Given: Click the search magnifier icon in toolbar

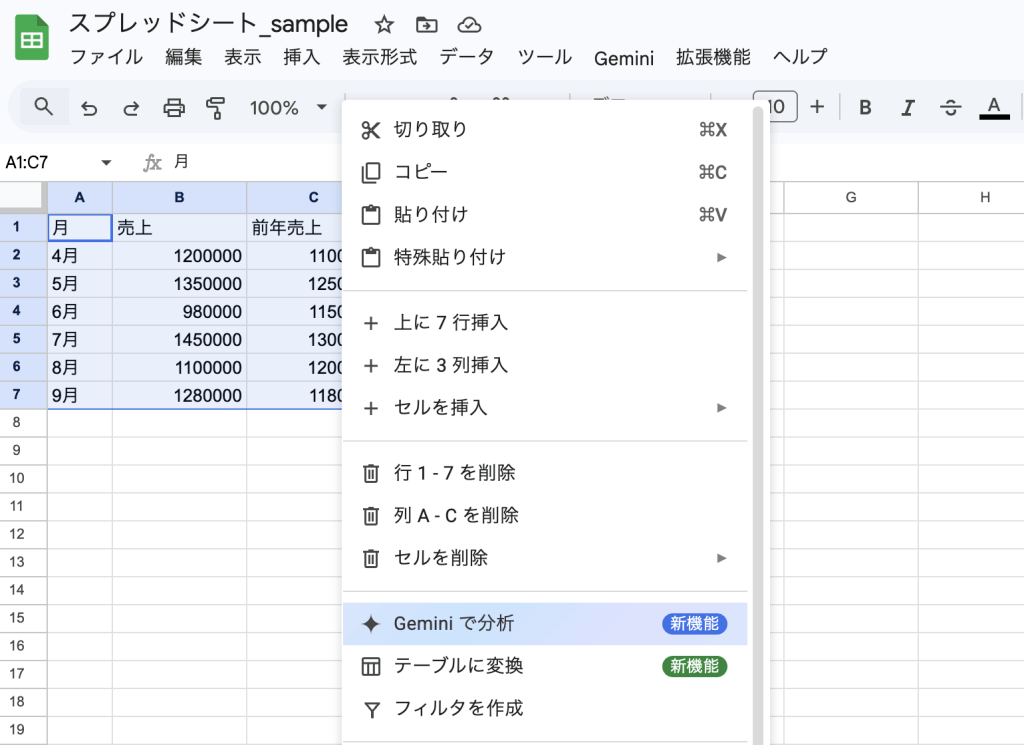Looking at the screenshot, I should tap(43, 107).
